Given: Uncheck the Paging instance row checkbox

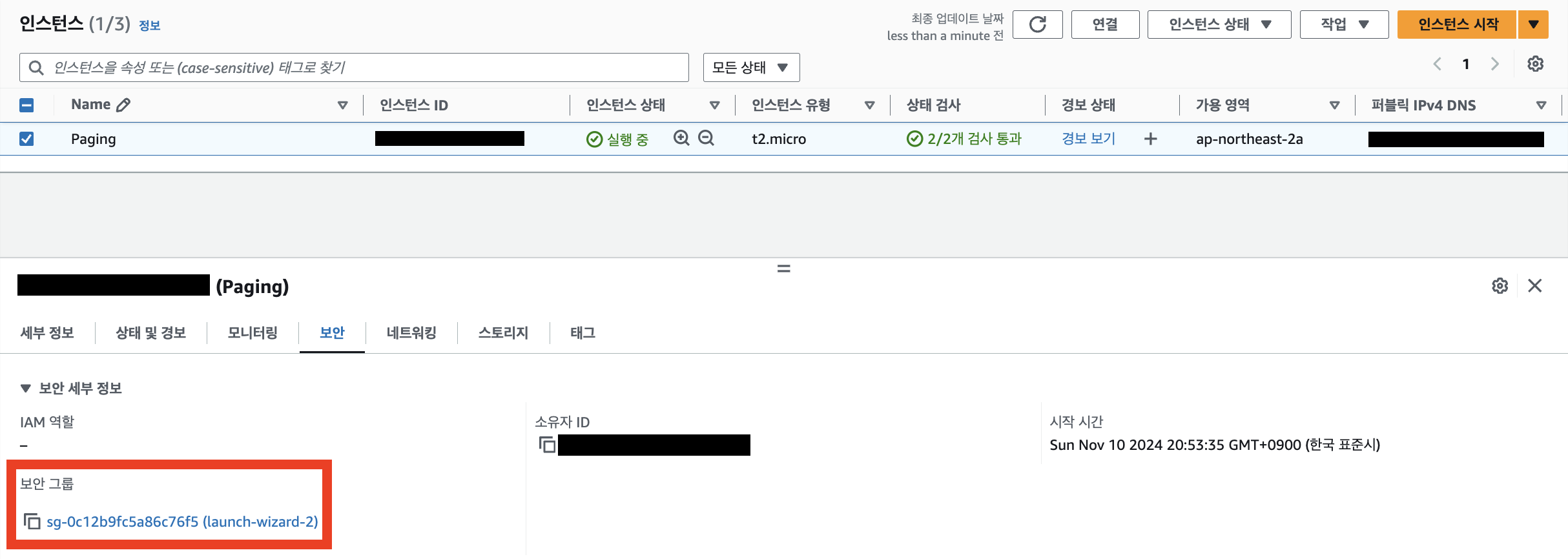Looking at the screenshot, I should coord(26,138).
